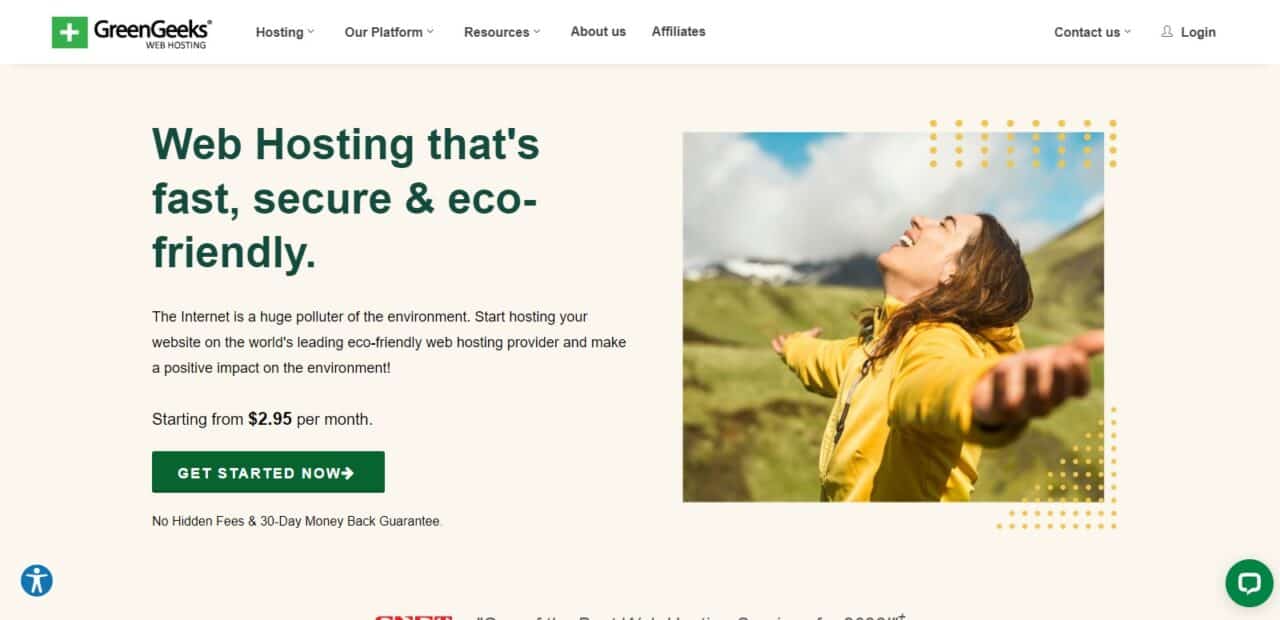Click the GreenGeeks green plus logo icon
The image size is (1280, 620).
pyautogui.click(x=70, y=32)
